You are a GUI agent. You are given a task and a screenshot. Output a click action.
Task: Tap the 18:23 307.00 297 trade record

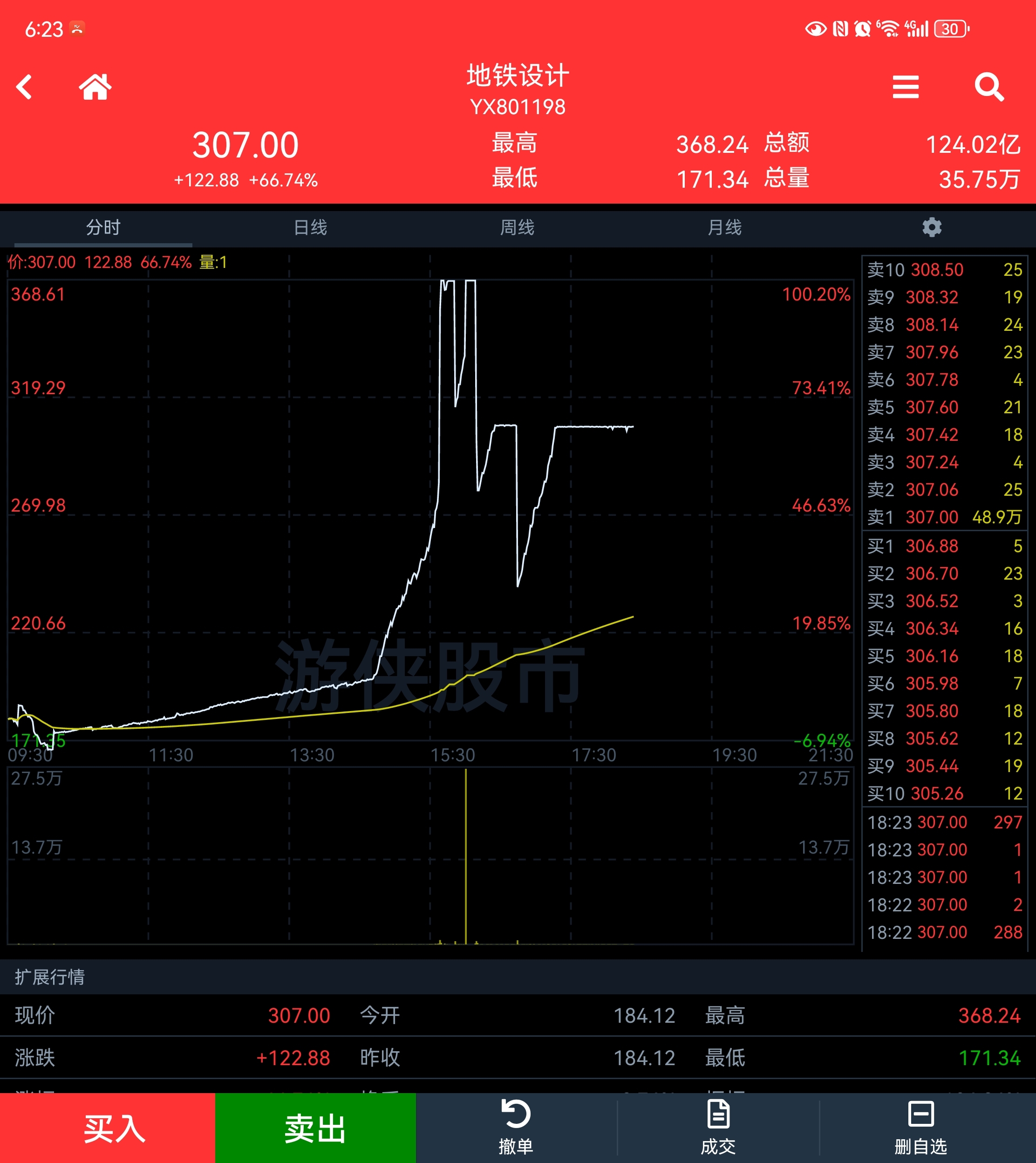[x=944, y=822]
